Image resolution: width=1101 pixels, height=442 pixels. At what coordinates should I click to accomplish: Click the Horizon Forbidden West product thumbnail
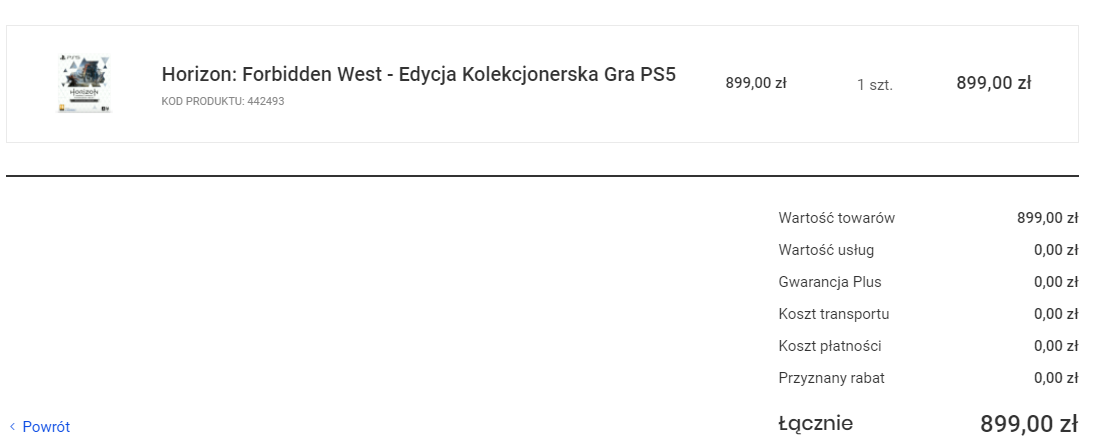tap(84, 84)
